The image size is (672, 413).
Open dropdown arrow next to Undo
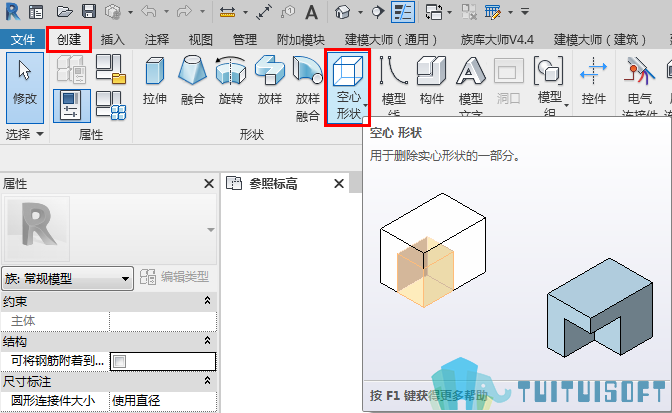coord(166,12)
